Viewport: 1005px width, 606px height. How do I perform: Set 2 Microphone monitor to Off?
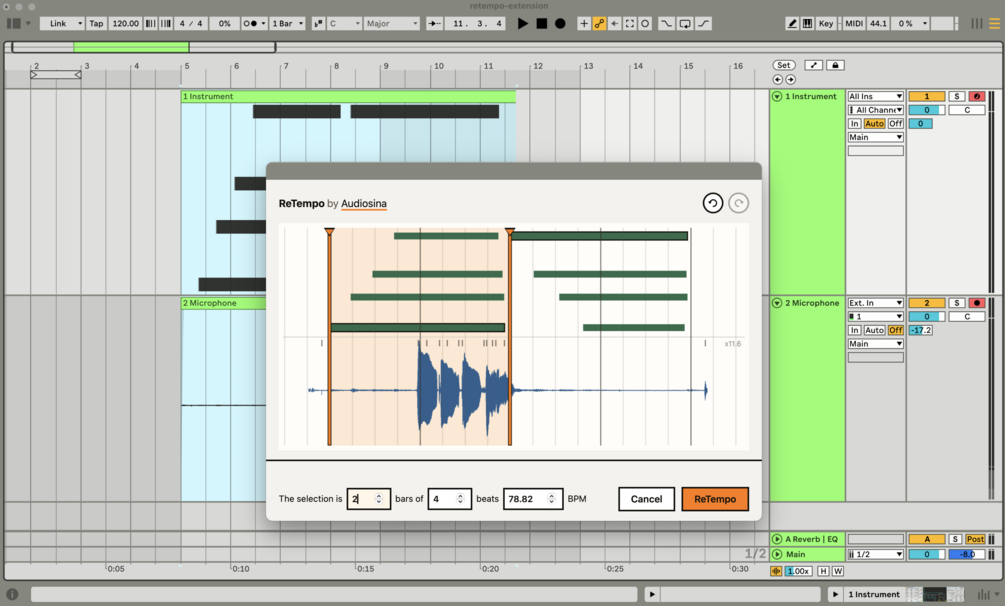point(895,330)
